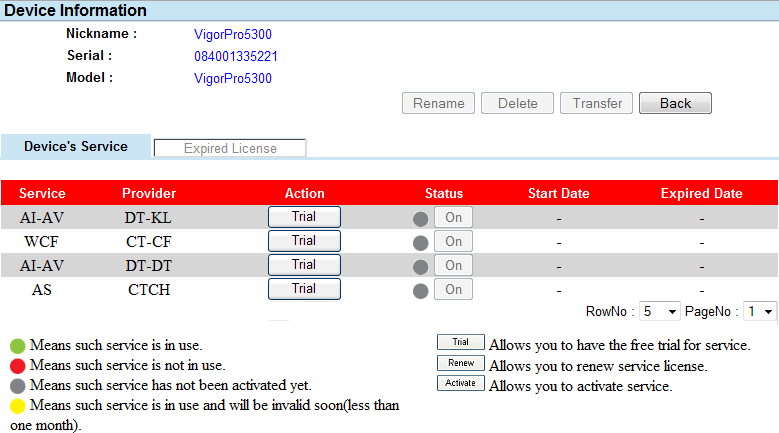Click the Trial legend button sample
The image size is (779, 433).
point(461,342)
